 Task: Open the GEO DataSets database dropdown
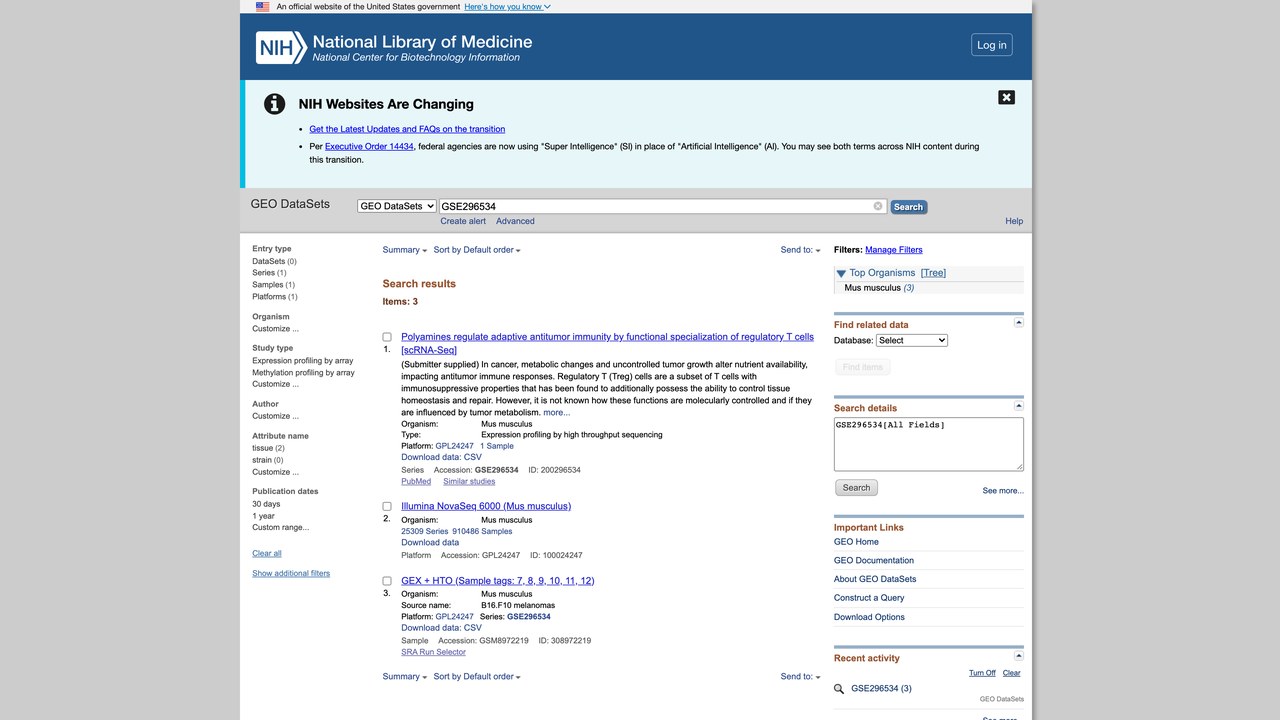397,206
